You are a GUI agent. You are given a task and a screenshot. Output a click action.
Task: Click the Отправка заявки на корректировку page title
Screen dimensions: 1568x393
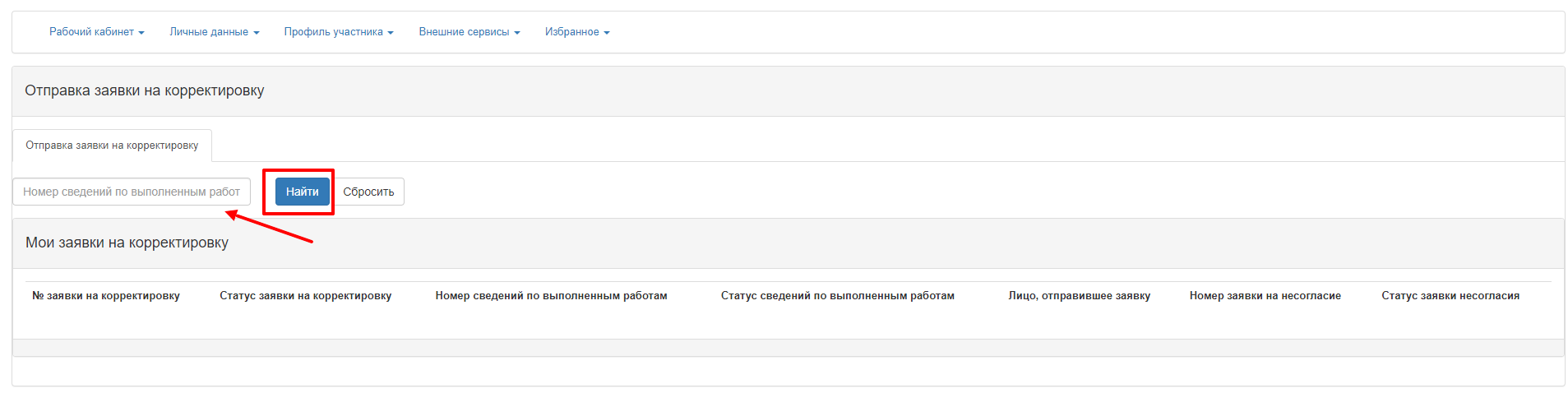[x=145, y=90]
